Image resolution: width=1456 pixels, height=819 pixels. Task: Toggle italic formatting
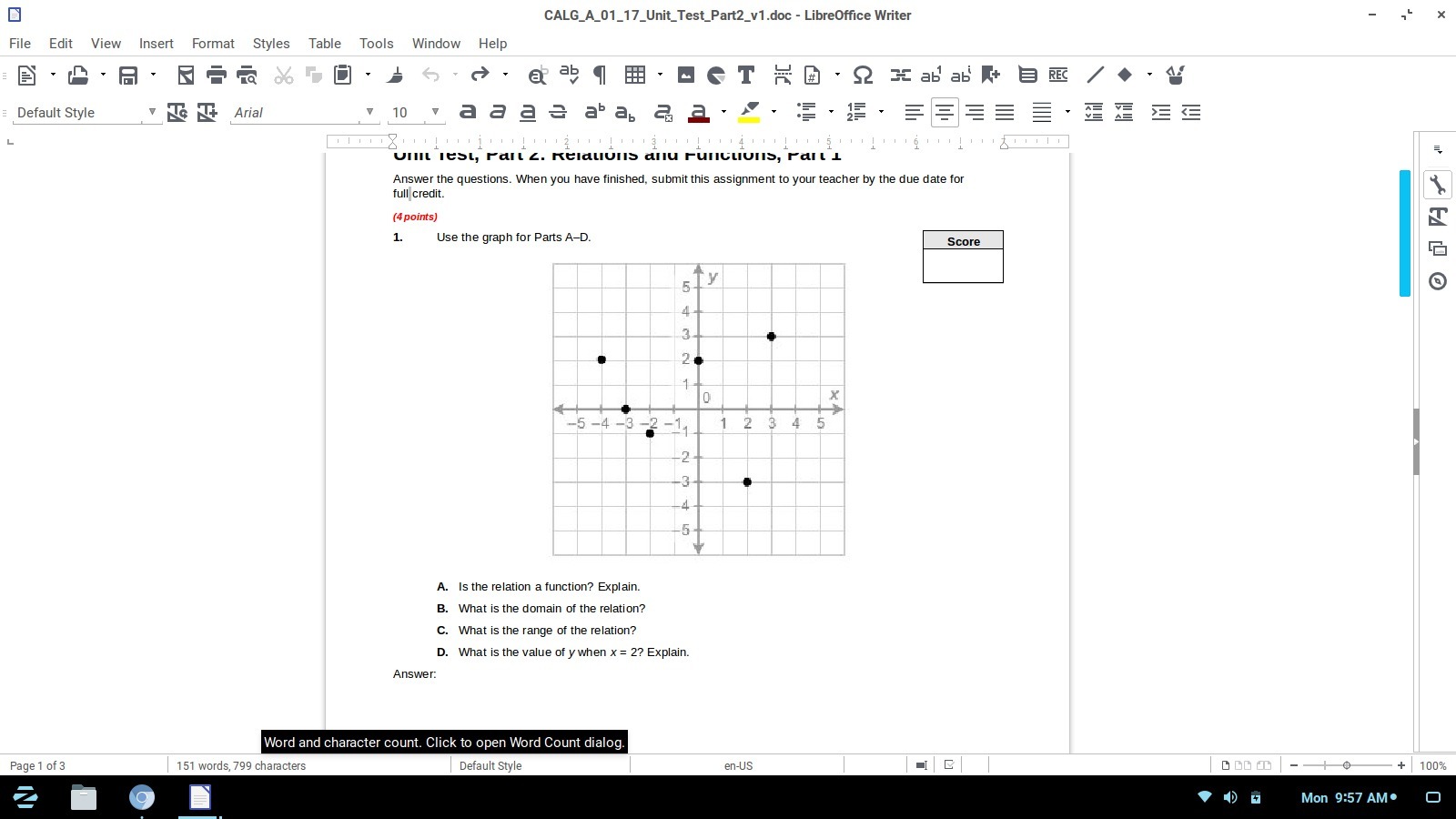pos(498,113)
